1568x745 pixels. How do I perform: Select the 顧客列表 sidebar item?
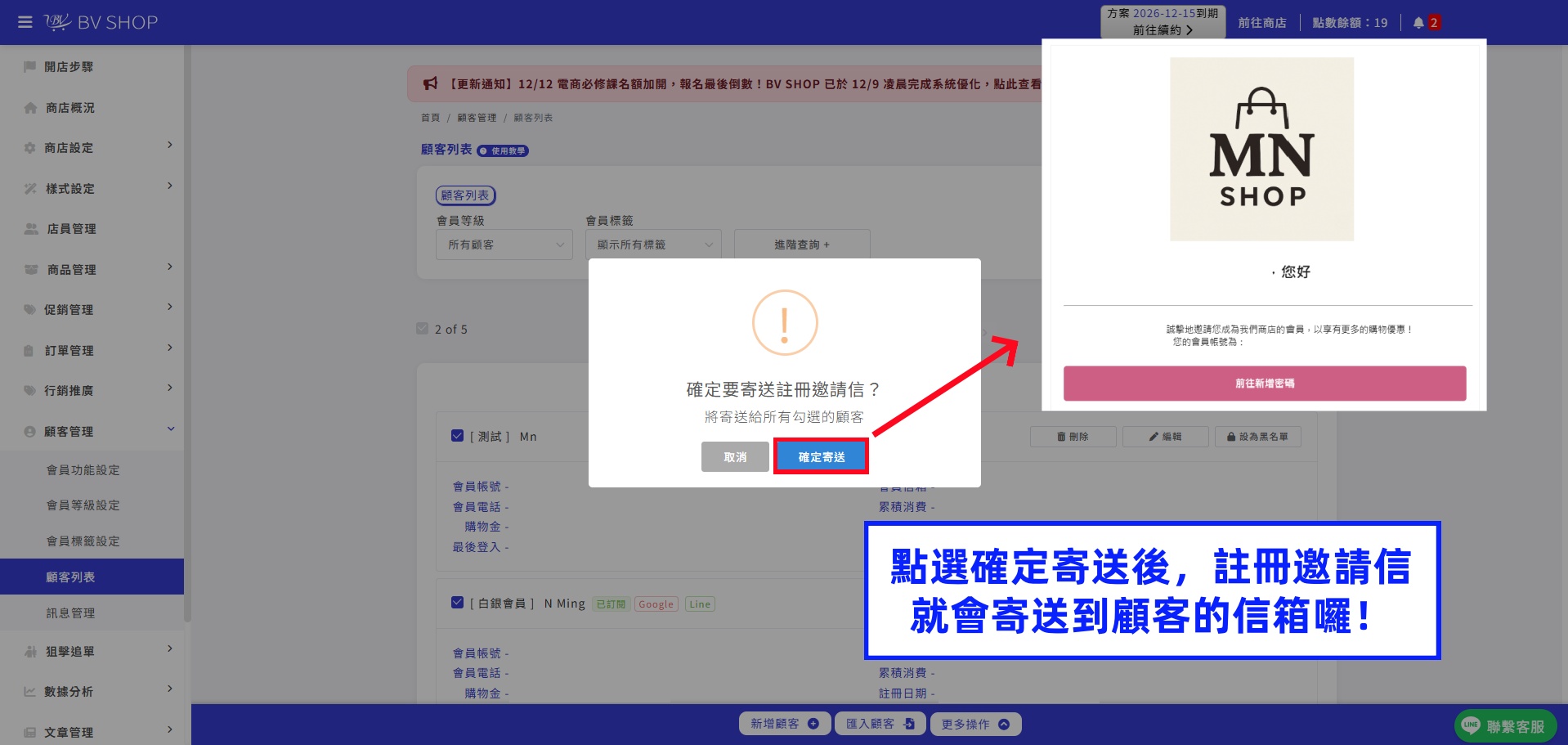(92, 577)
